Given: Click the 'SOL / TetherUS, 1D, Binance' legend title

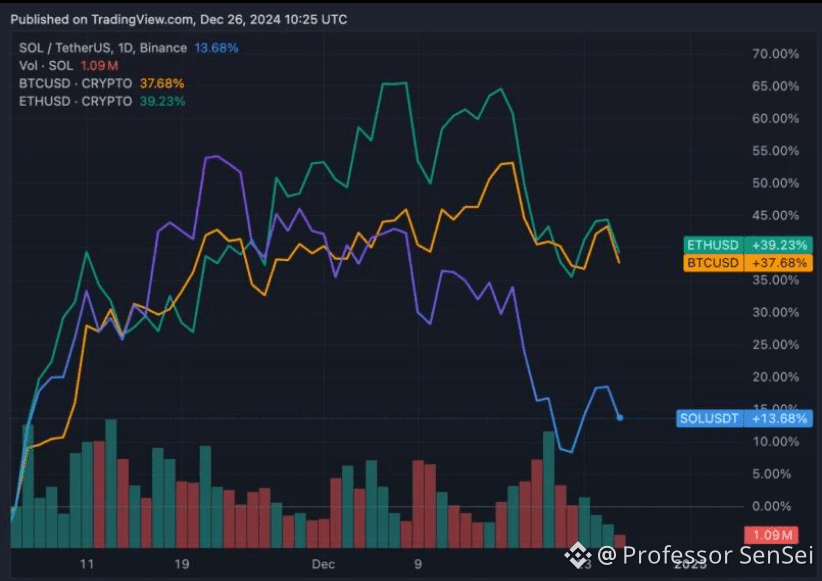Looking at the screenshot, I should click(x=103, y=48).
